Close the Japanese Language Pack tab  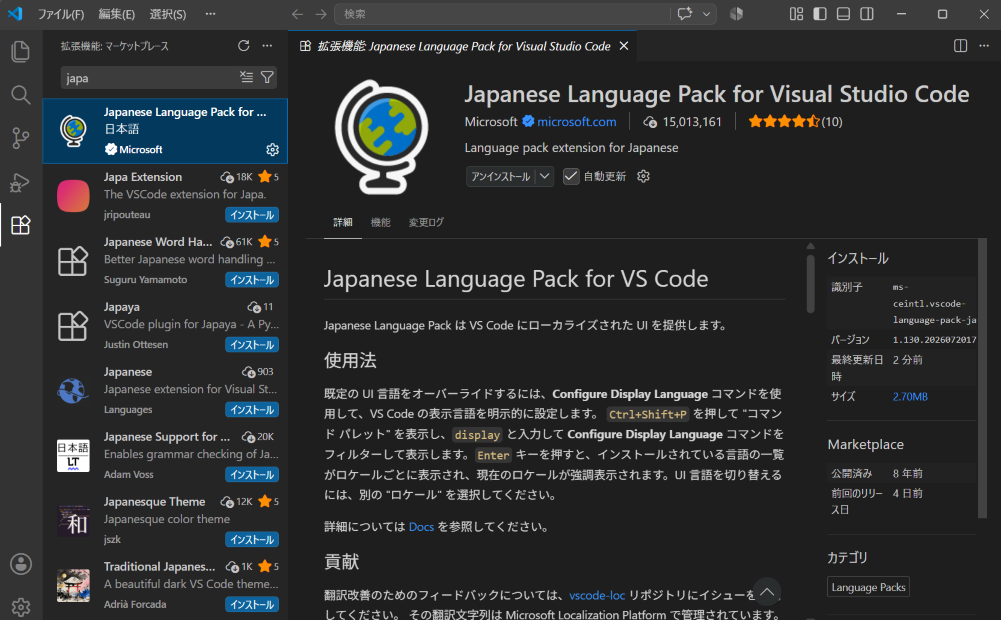click(624, 46)
